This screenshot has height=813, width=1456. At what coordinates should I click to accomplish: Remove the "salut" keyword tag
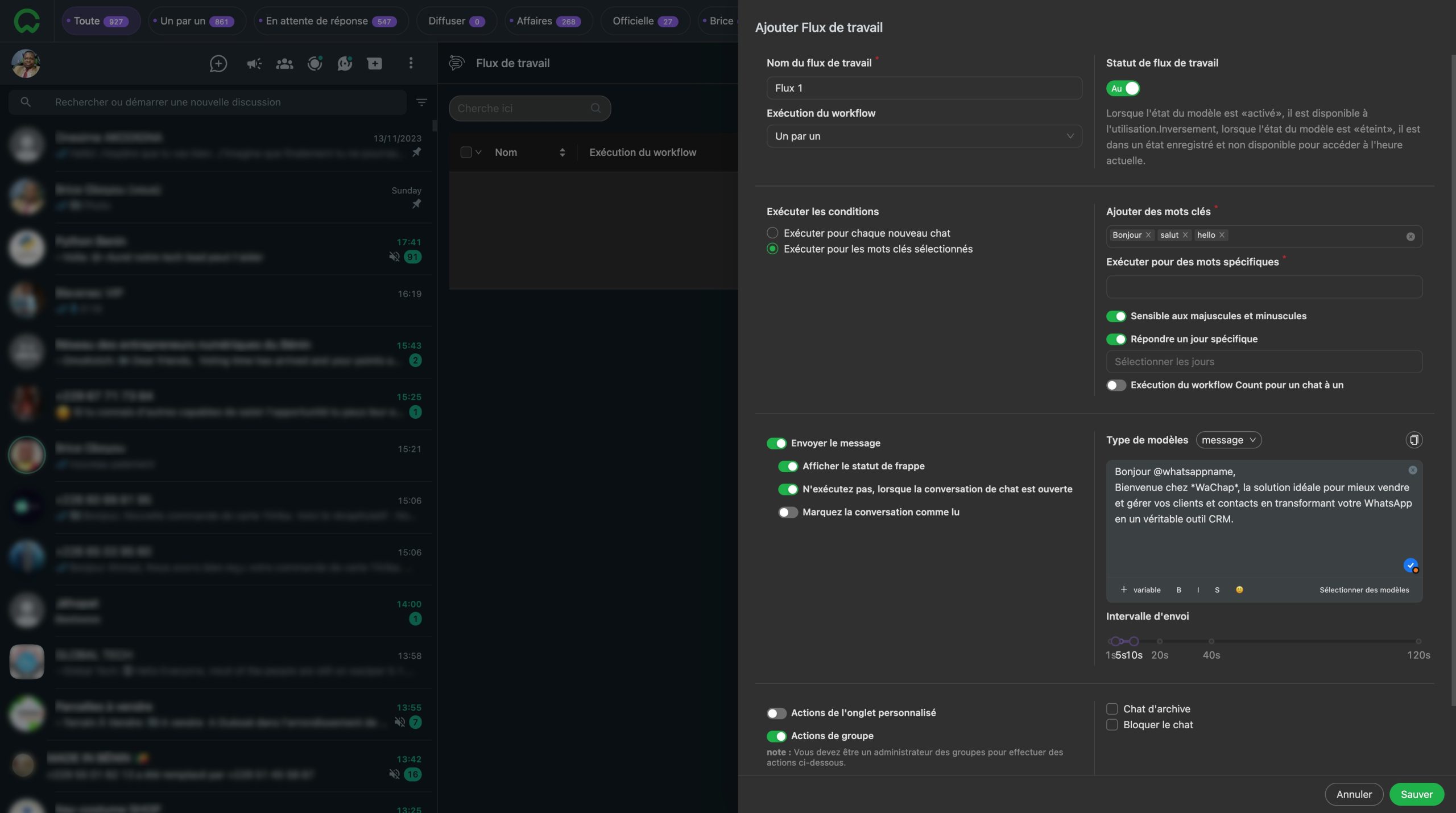click(x=1185, y=235)
